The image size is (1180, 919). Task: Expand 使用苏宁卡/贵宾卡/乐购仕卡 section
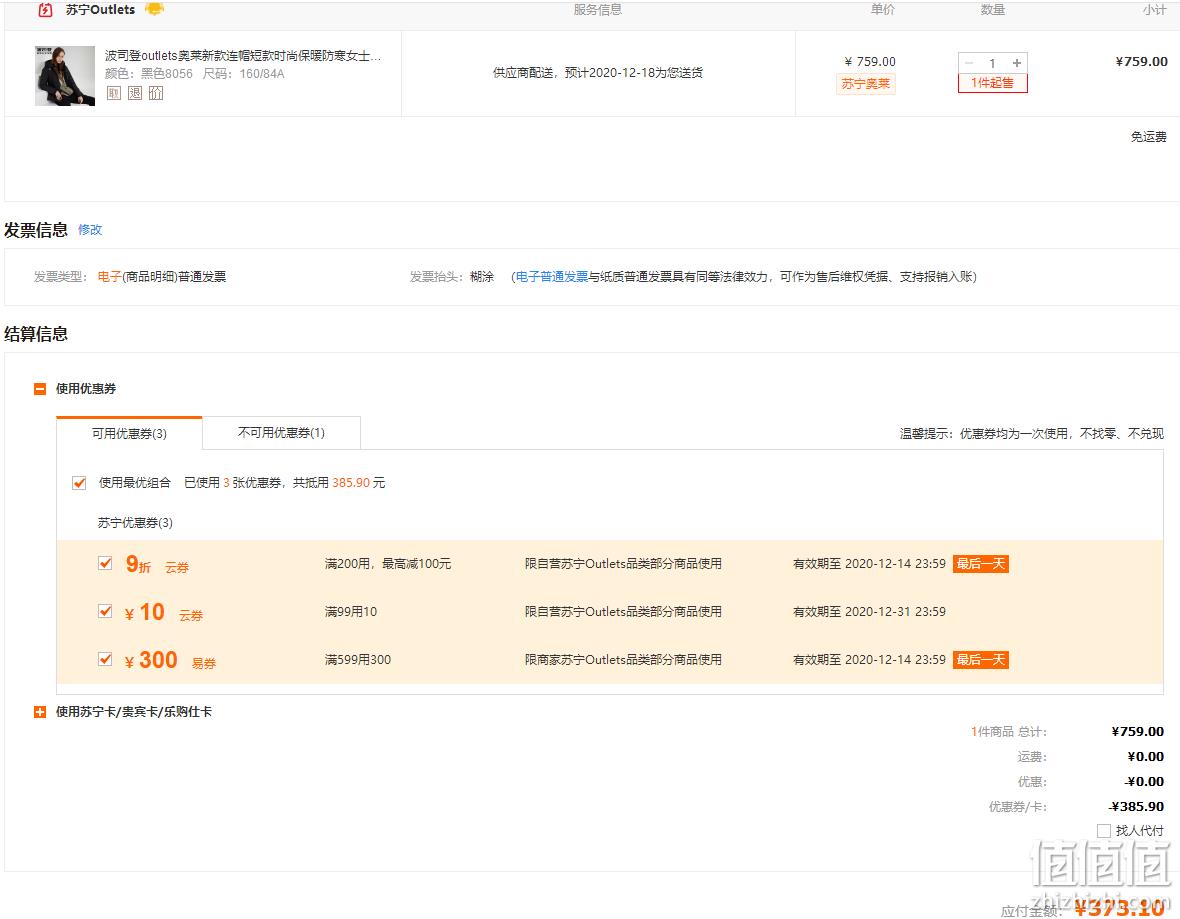pos(40,712)
